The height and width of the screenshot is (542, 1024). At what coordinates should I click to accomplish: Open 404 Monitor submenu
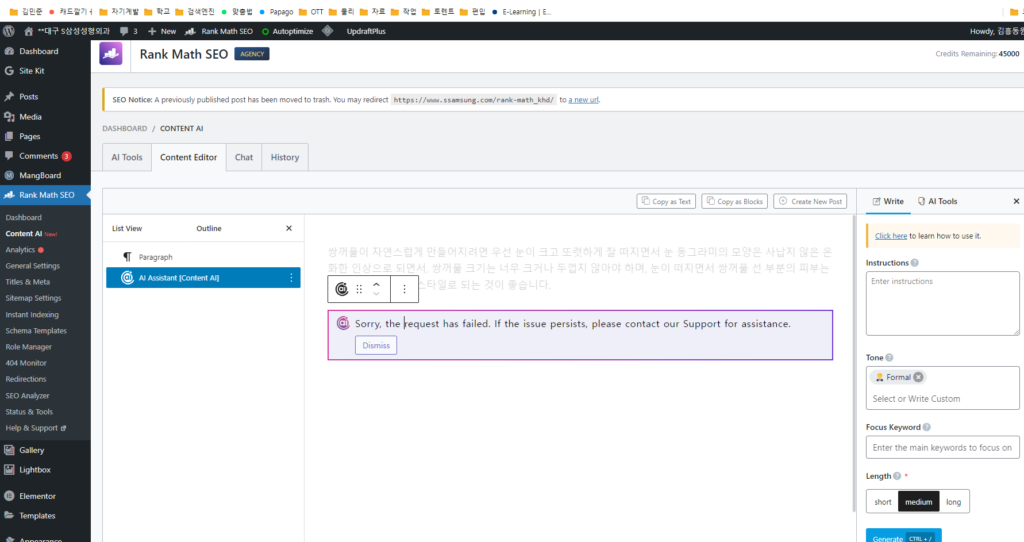26,363
